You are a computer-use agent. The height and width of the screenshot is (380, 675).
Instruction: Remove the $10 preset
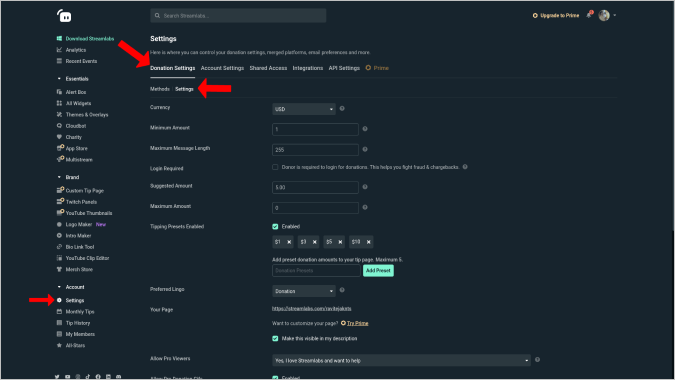(x=368, y=242)
